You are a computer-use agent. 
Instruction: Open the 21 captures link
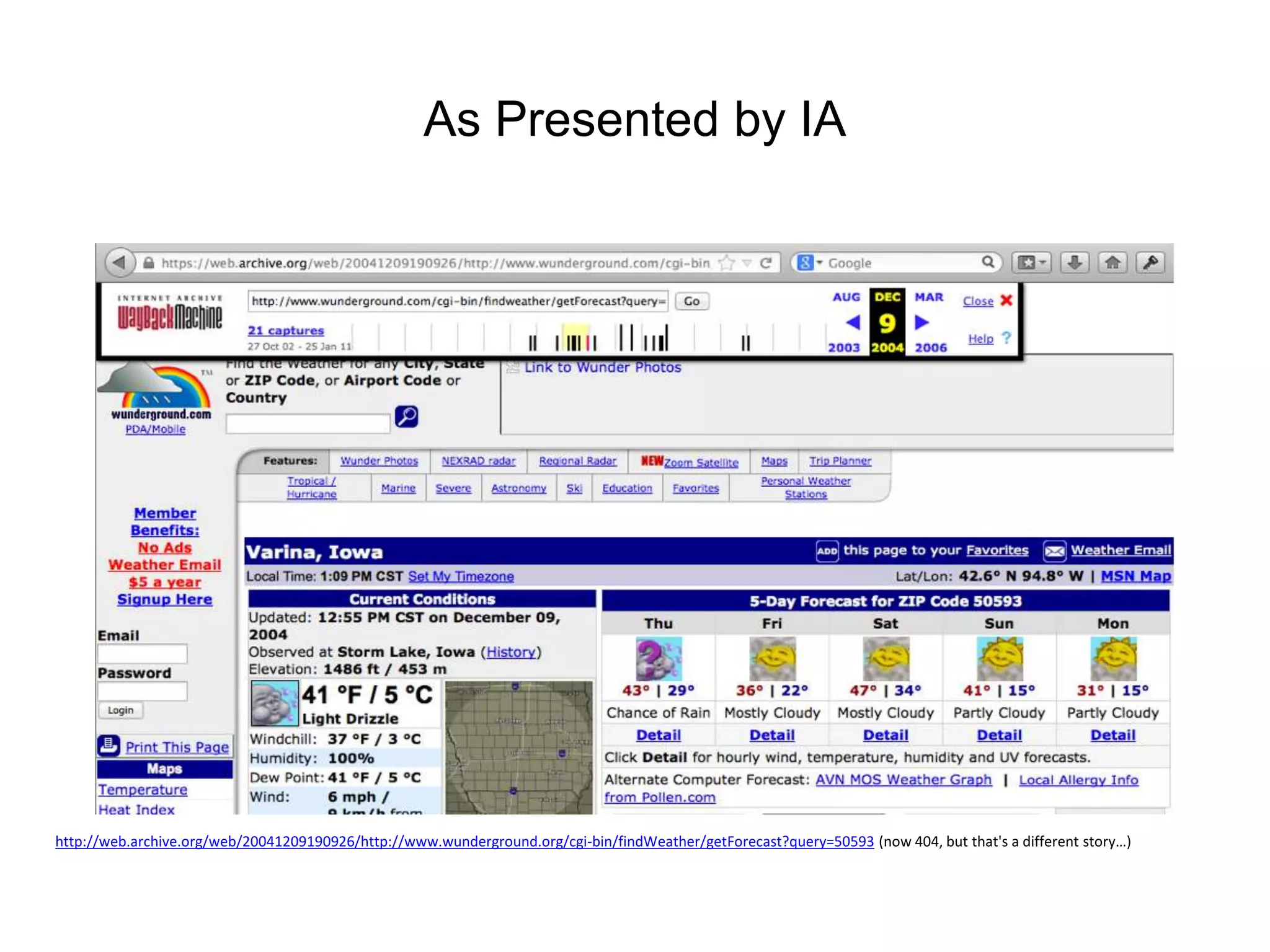point(286,330)
